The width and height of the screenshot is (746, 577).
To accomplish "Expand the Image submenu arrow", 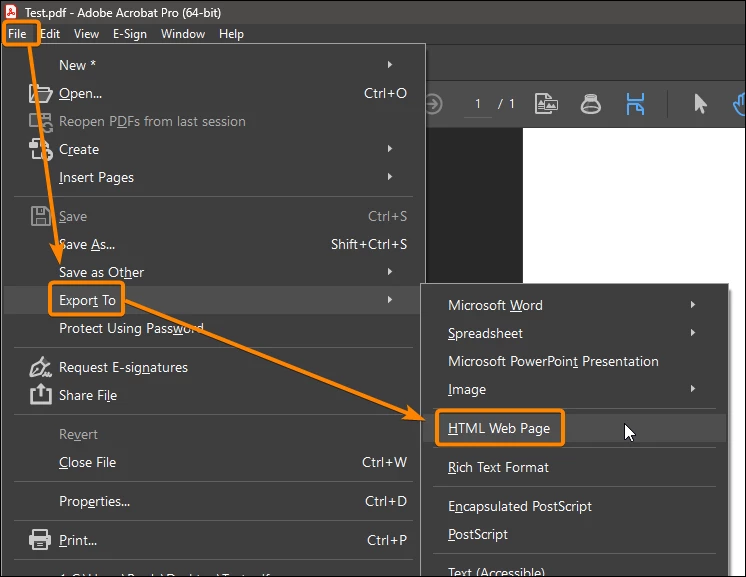I will point(693,388).
